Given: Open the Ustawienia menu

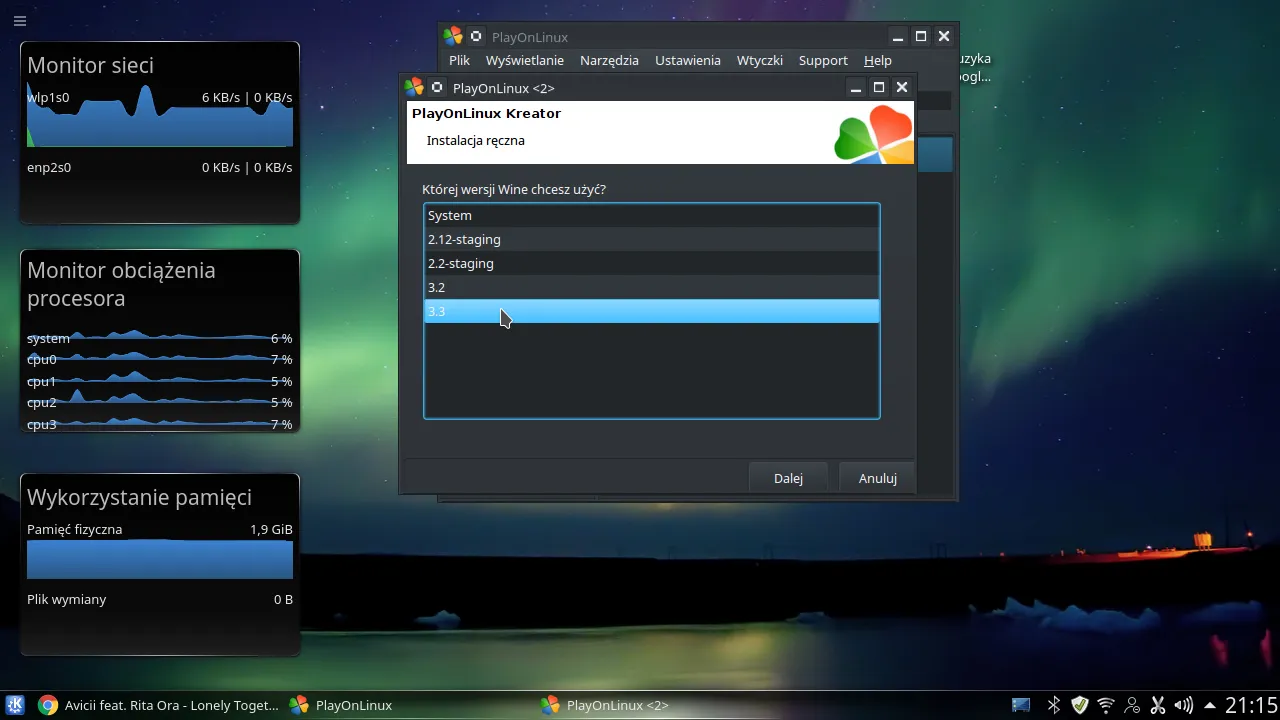Looking at the screenshot, I should tap(688, 60).
